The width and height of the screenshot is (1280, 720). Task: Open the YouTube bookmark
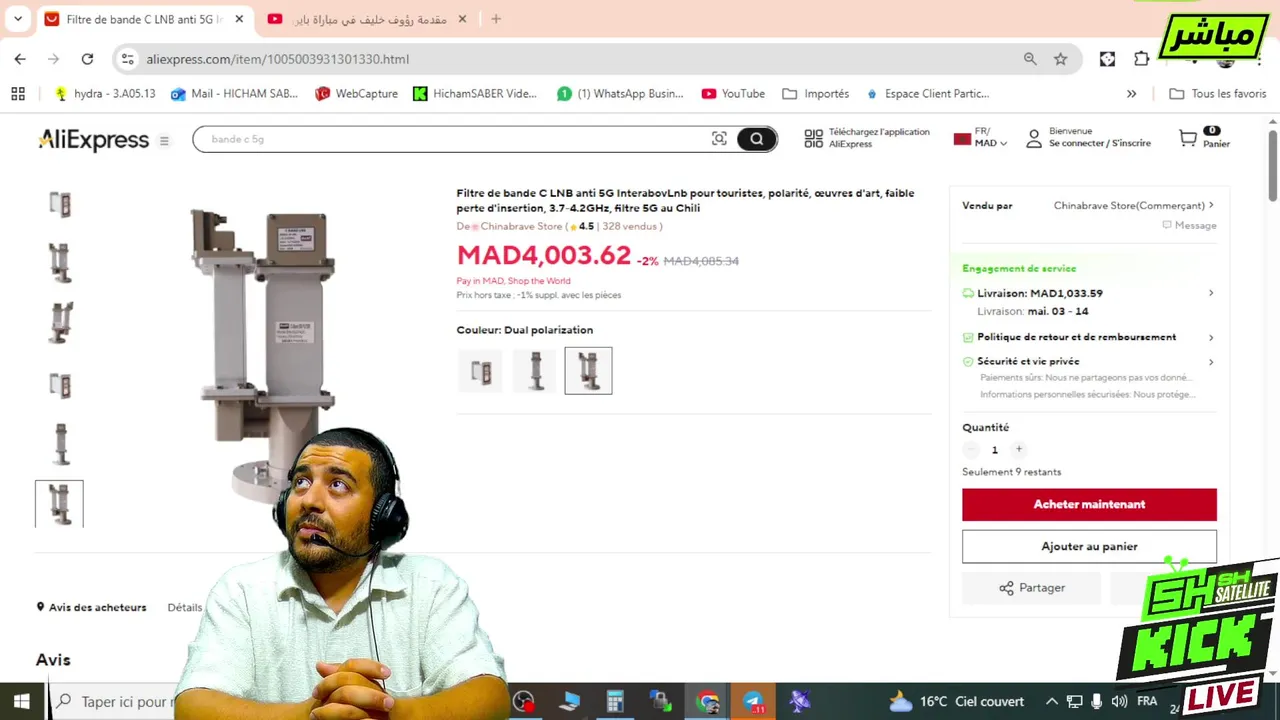coord(733,94)
